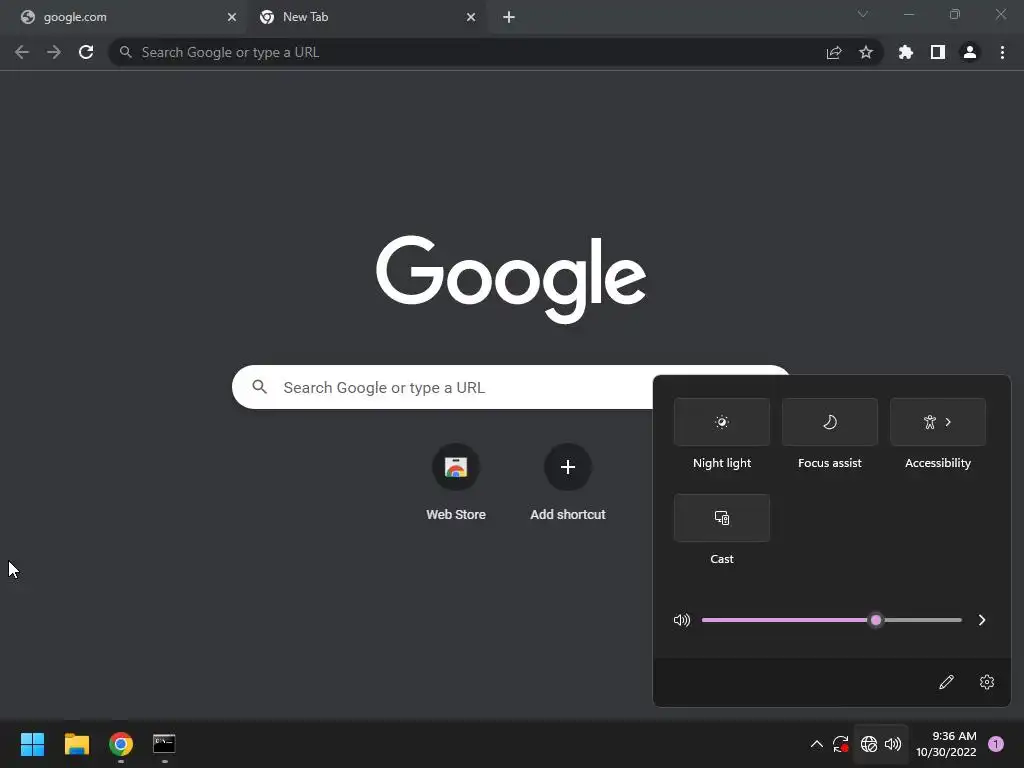Click the Google search box on page
The height and width of the screenshot is (768, 1024).
(511, 387)
